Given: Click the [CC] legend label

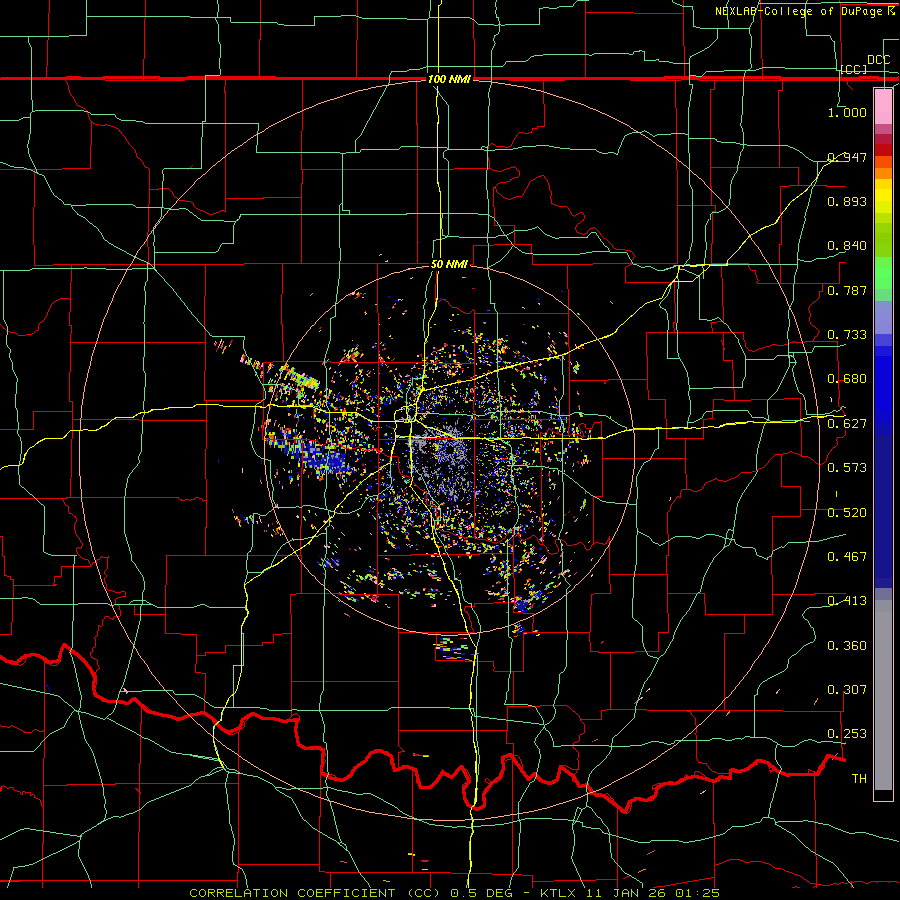Looking at the screenshot, I should [854, 69].
